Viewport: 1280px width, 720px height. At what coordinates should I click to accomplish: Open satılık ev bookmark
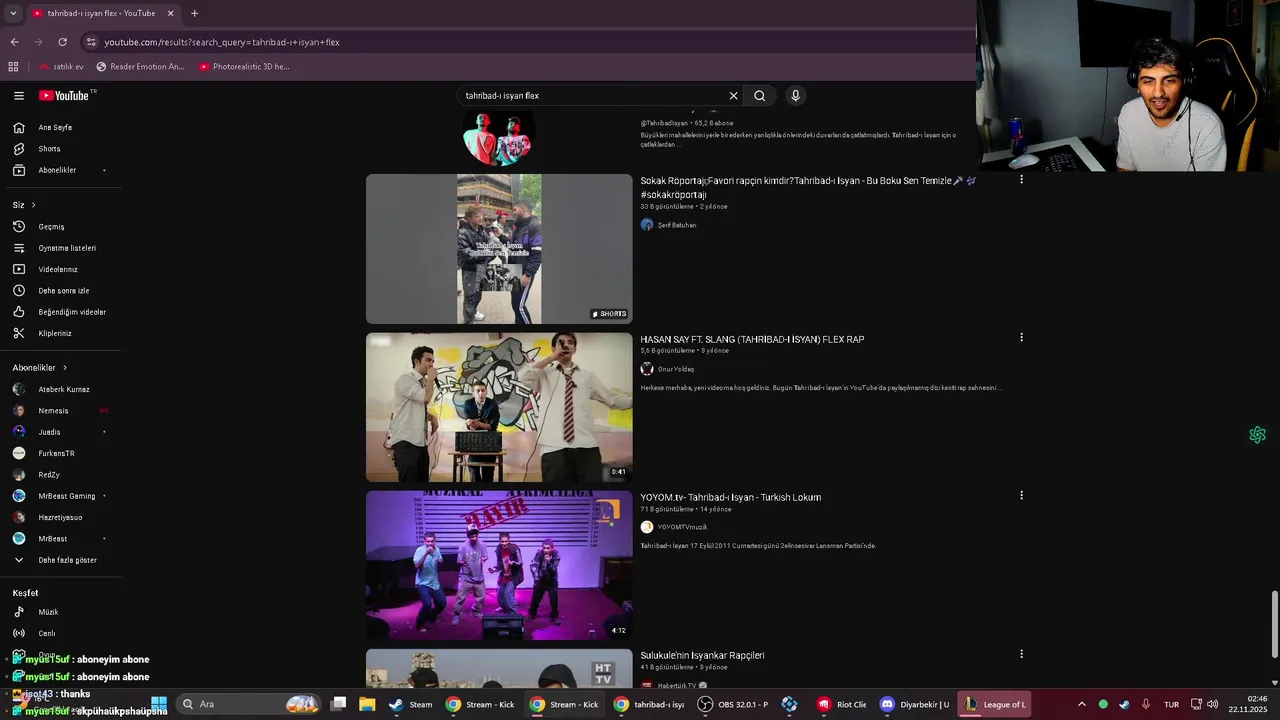coord(61,67)
